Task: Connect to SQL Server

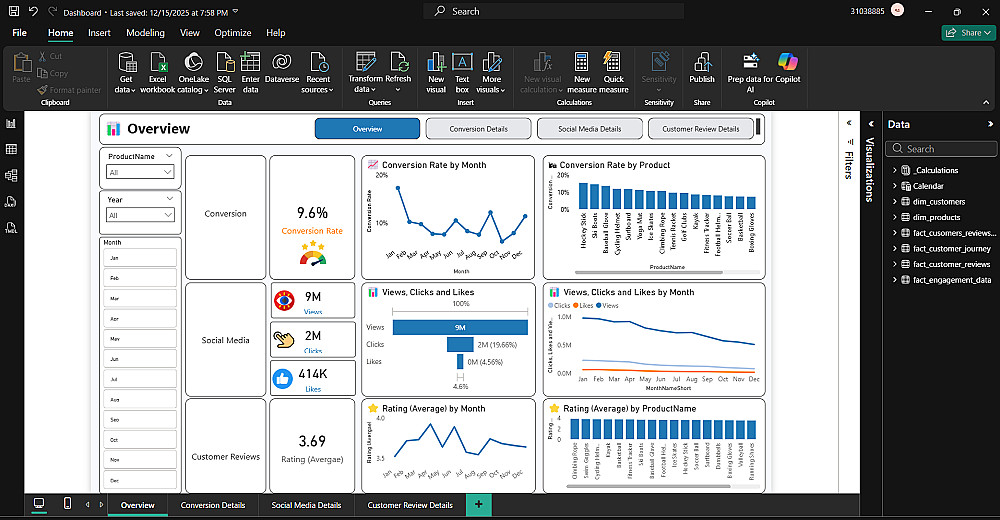Action: click(x=224, y=73)
